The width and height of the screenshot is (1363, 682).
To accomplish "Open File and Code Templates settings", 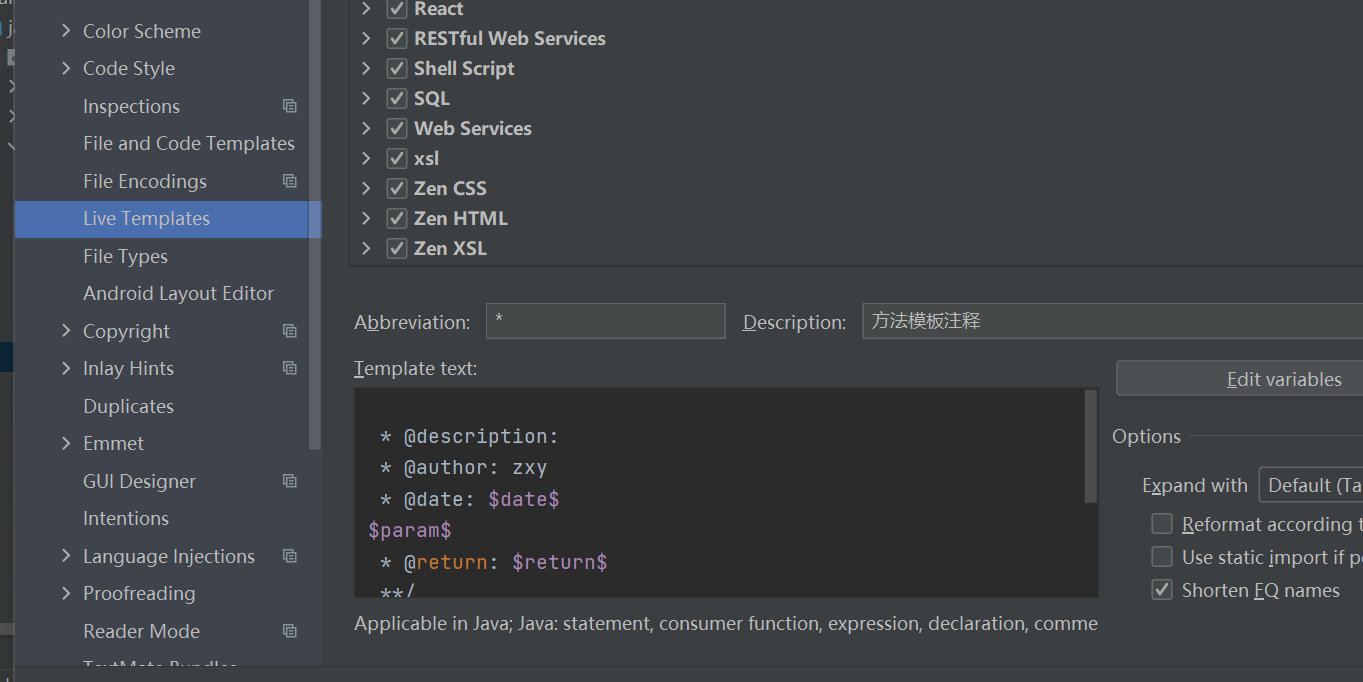I will click(x=188, y=143).
